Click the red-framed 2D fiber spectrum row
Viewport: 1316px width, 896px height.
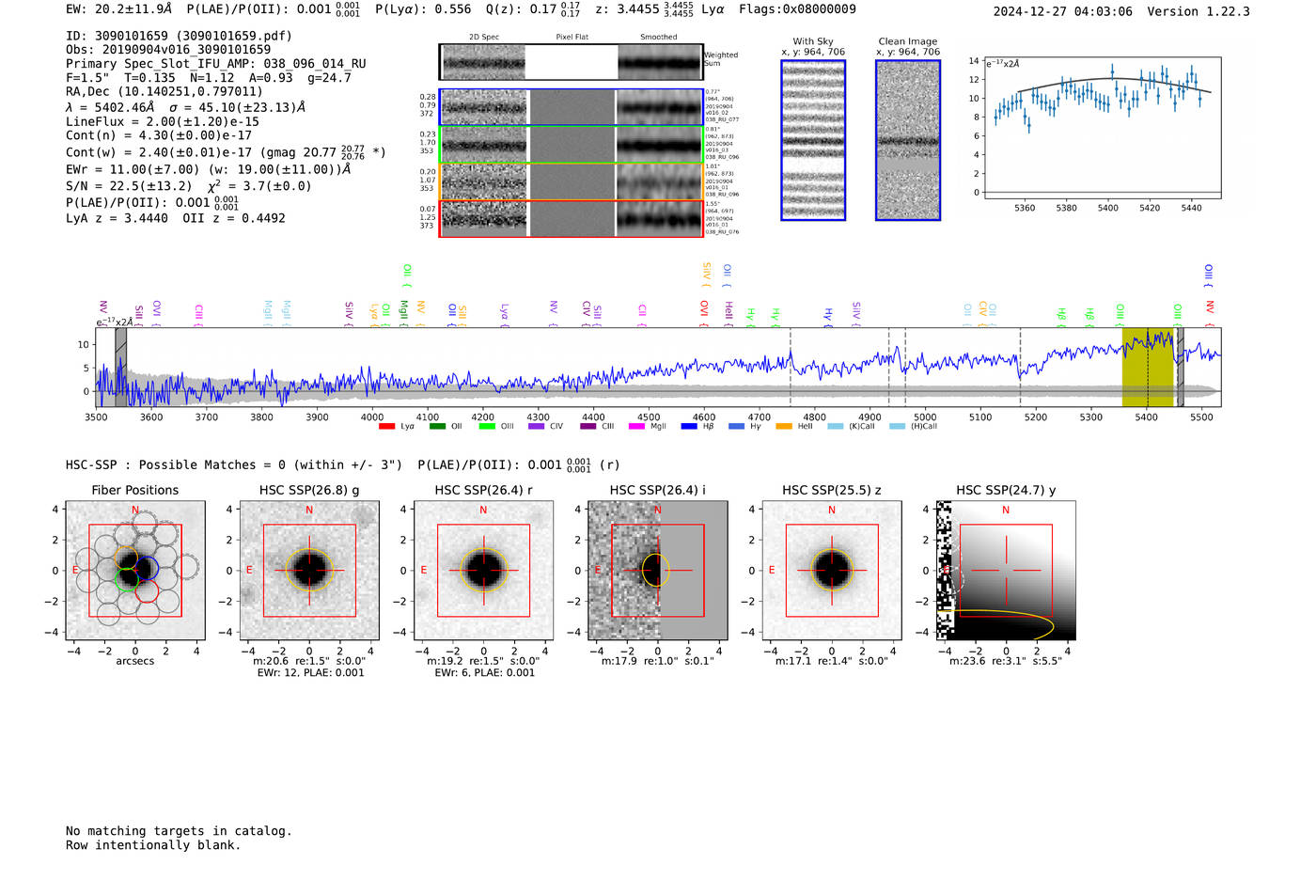(x=571, y=218)
